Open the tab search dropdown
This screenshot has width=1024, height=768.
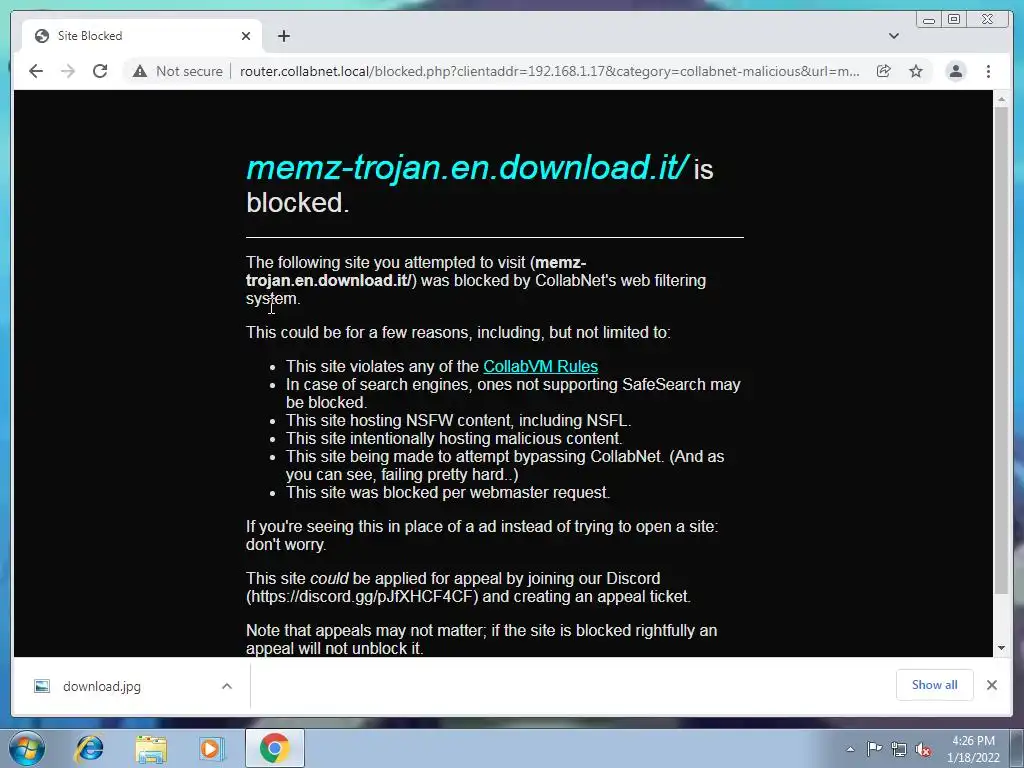pos(894,36)
